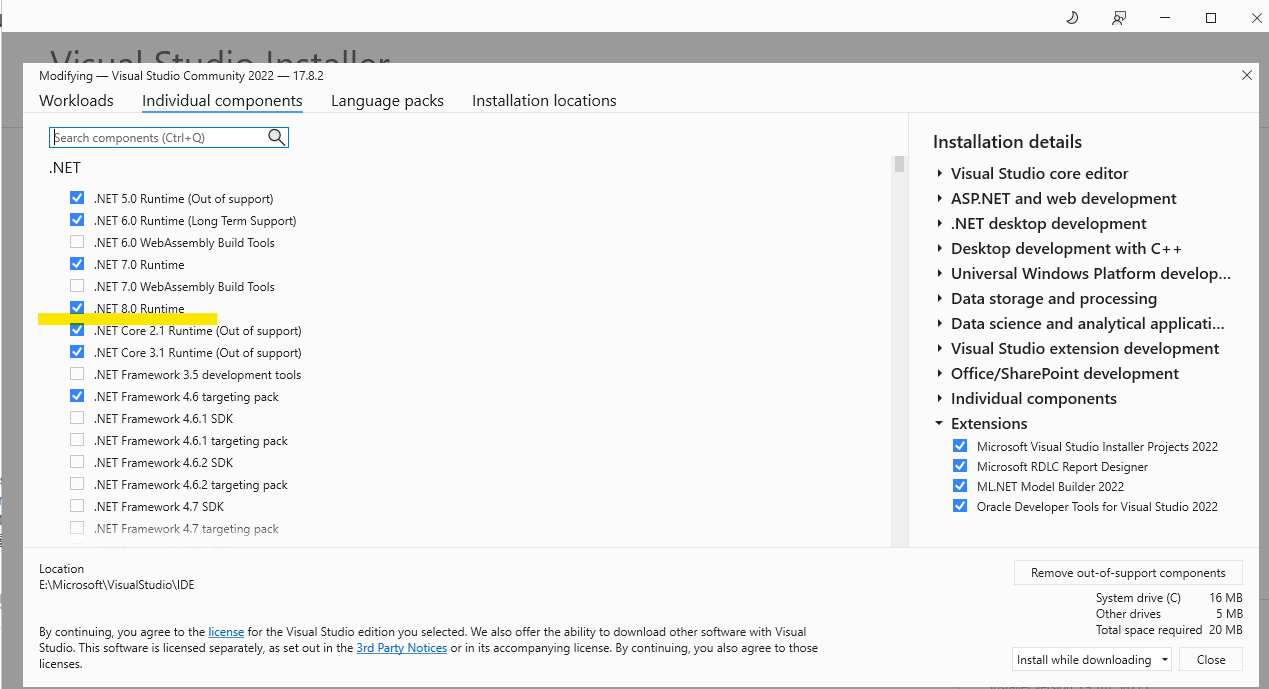Check .NET Framework 4.6.2 SDK
The image size is (1269, 689).
pyautogui.click(x=77, y=462)
